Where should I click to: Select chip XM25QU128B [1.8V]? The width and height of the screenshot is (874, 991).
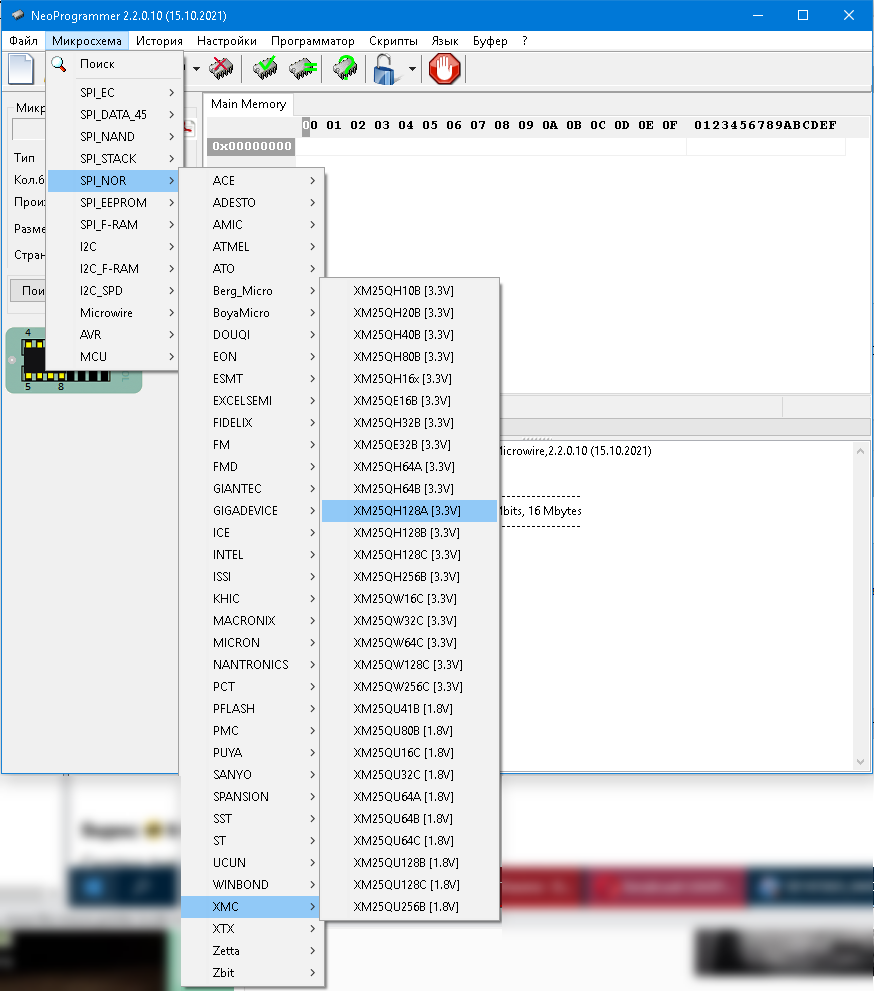(410, 863)
